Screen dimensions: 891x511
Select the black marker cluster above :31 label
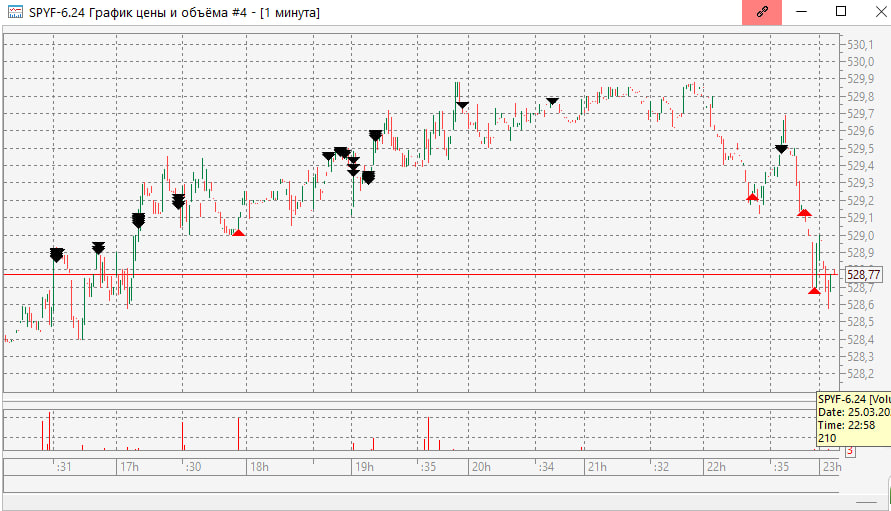pyautogui.click(x=56, y=255)
